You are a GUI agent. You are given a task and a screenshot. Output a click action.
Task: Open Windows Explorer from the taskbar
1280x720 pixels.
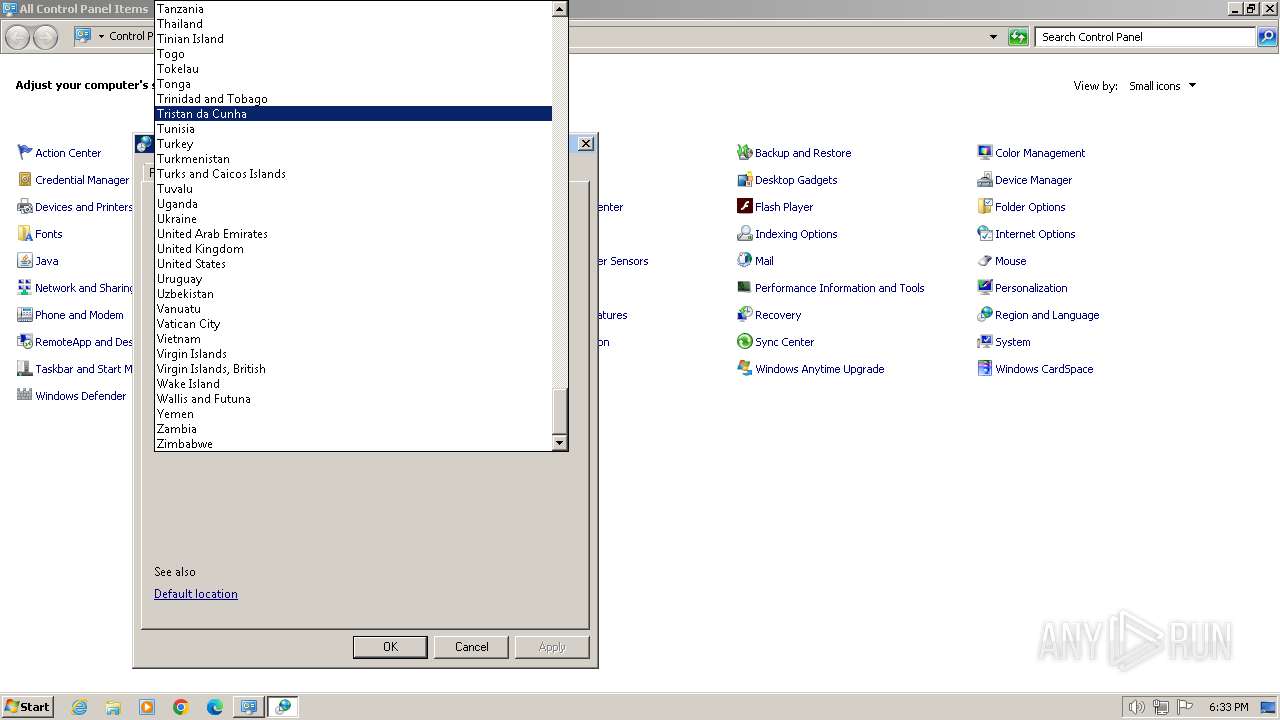tap(113, 707)
